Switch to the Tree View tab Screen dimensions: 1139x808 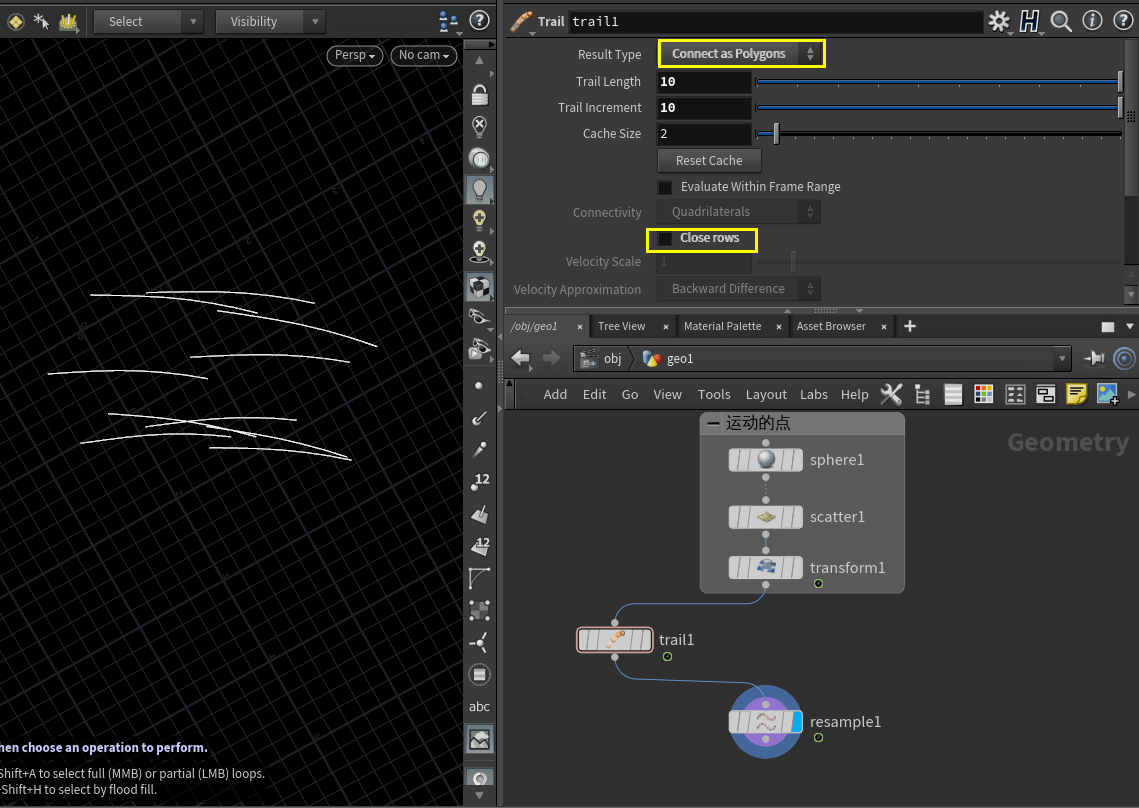[622, 326]
